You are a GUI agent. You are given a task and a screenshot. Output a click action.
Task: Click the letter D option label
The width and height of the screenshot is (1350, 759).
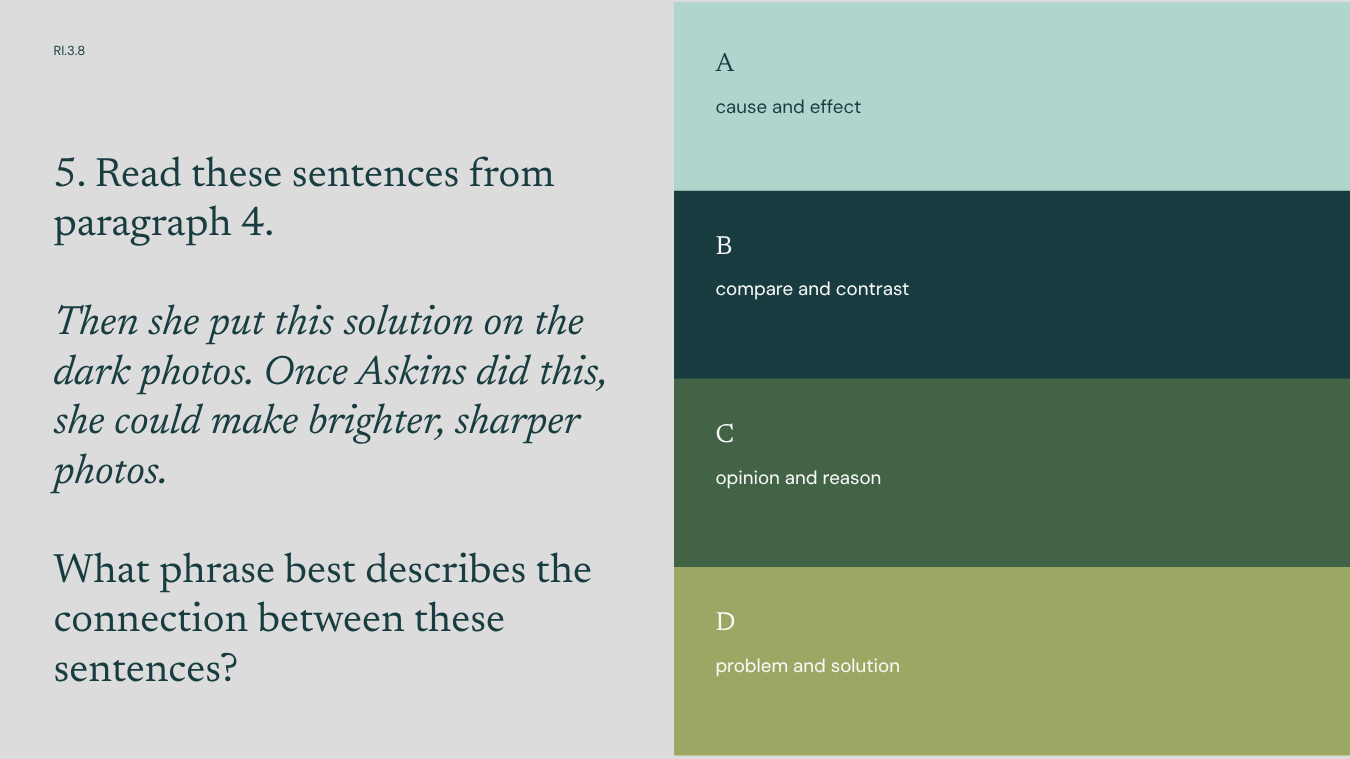[725, 622]
